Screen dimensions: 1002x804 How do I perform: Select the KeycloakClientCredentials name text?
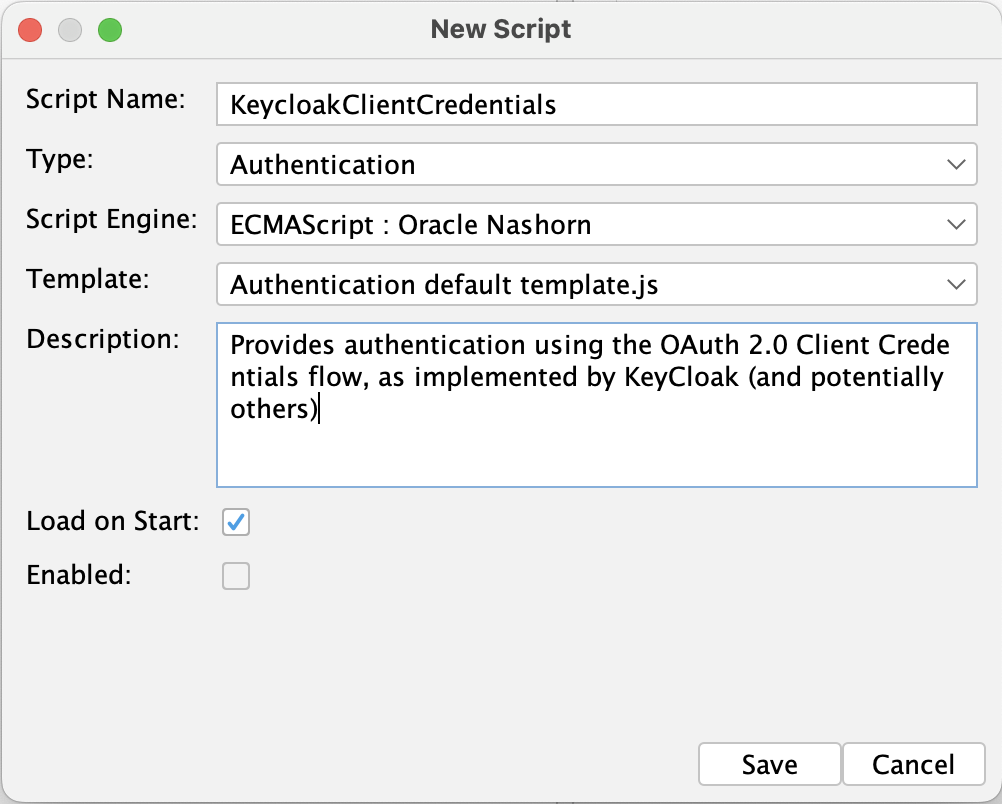(390, 103)
